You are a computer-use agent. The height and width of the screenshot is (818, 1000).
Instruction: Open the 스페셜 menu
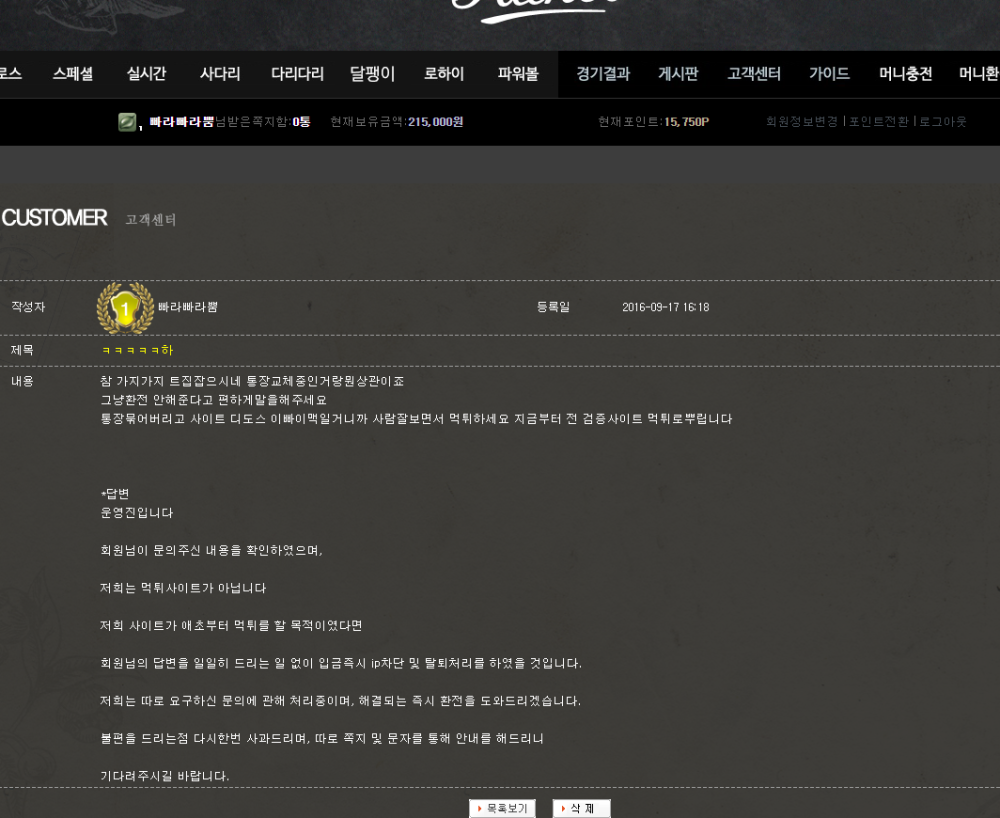click(x=73, y=74)
